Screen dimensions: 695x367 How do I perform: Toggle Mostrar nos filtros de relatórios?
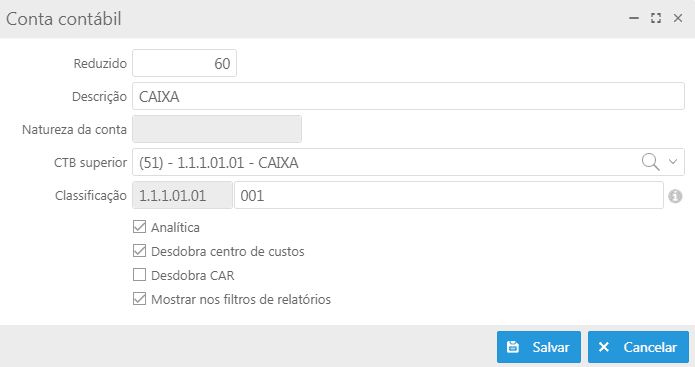click(139, 299)
